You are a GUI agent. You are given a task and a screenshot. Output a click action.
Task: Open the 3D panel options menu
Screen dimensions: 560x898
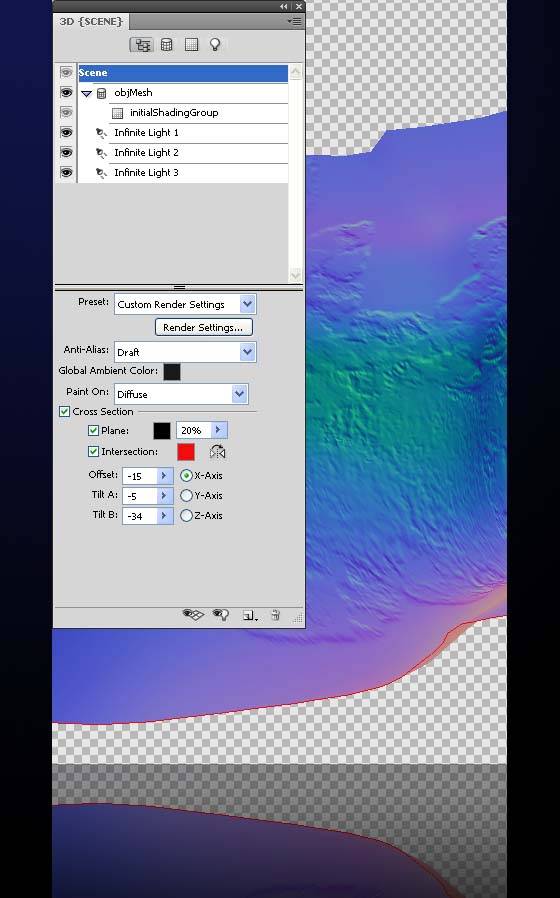pyautogui.click(x=294, y=21)
